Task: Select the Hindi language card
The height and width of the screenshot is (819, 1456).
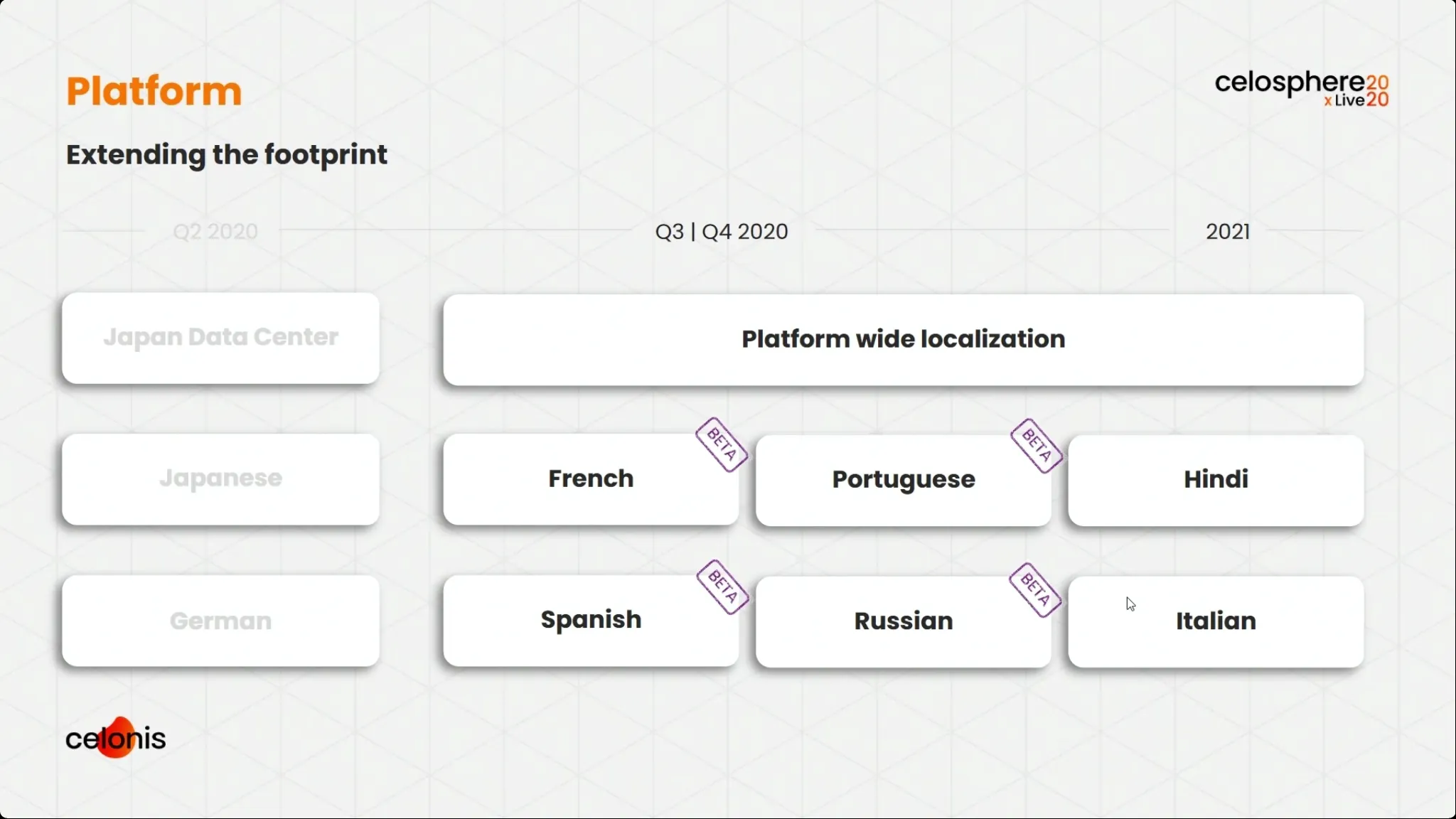Action: point(1216,480)
